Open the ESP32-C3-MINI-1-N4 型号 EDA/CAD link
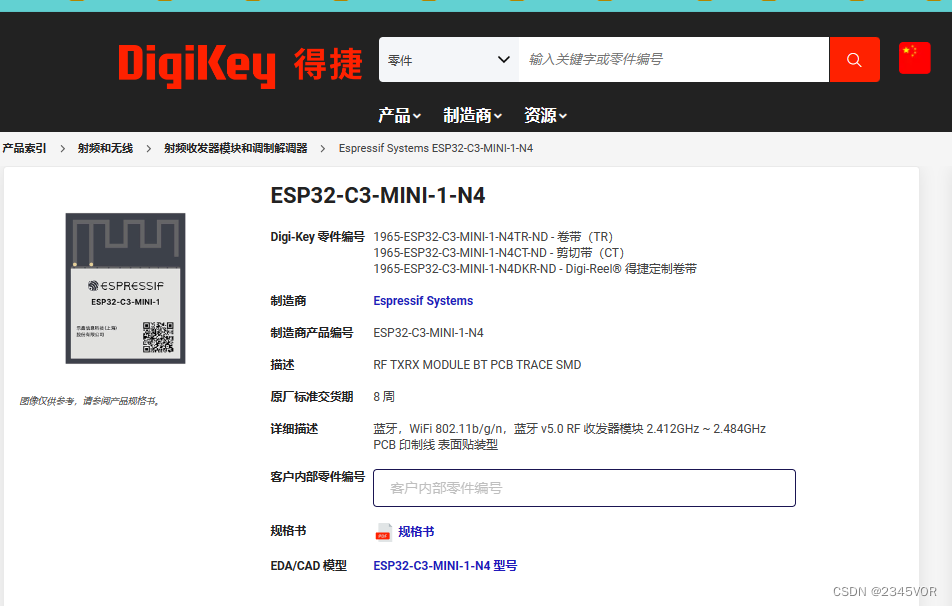This screenshot has height=606, width=952. pos(445,566)
